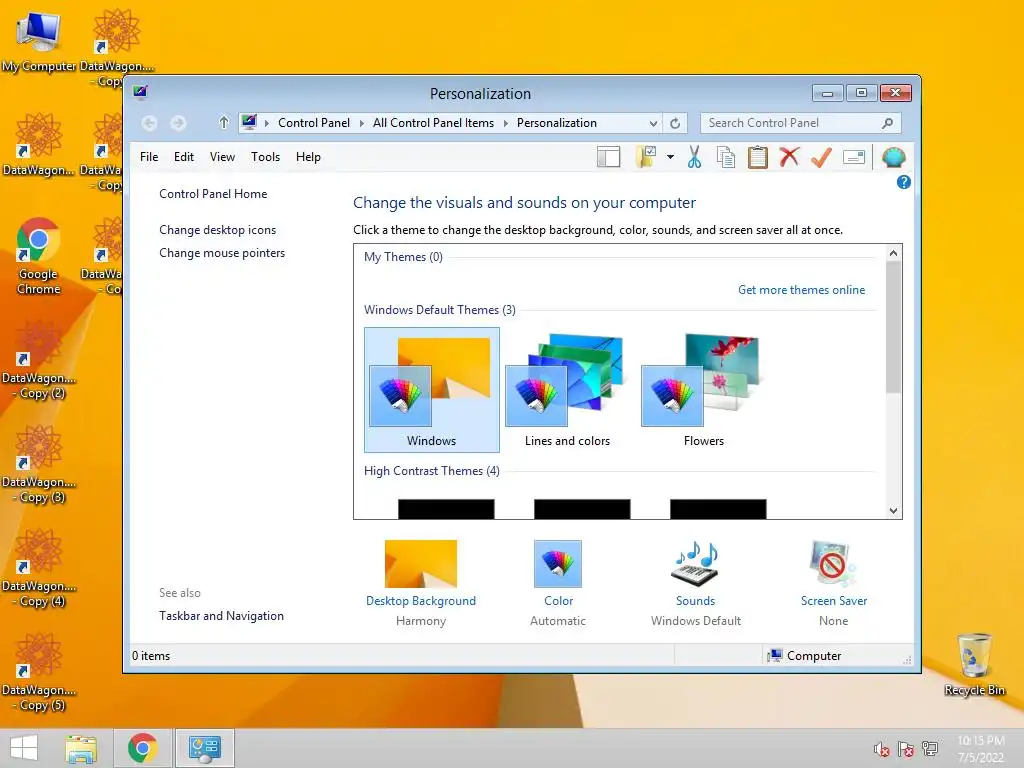Refresh the Personalization address bar
The height and width of the screenshot is (768, 1024).
coord(675,123)
